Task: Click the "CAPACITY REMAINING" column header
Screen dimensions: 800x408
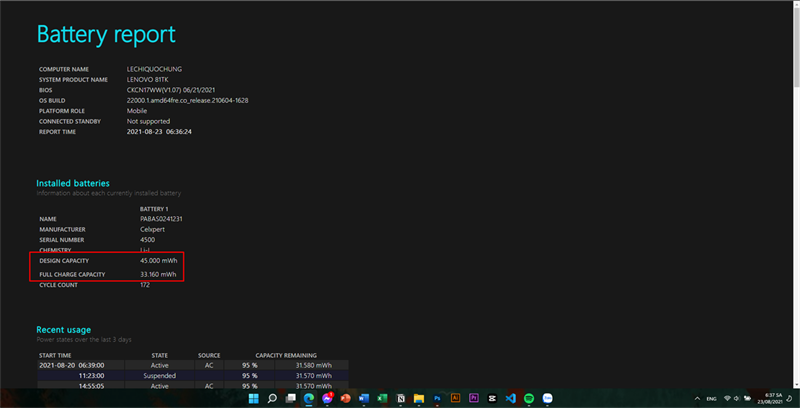Action: (x=286, y=355)
